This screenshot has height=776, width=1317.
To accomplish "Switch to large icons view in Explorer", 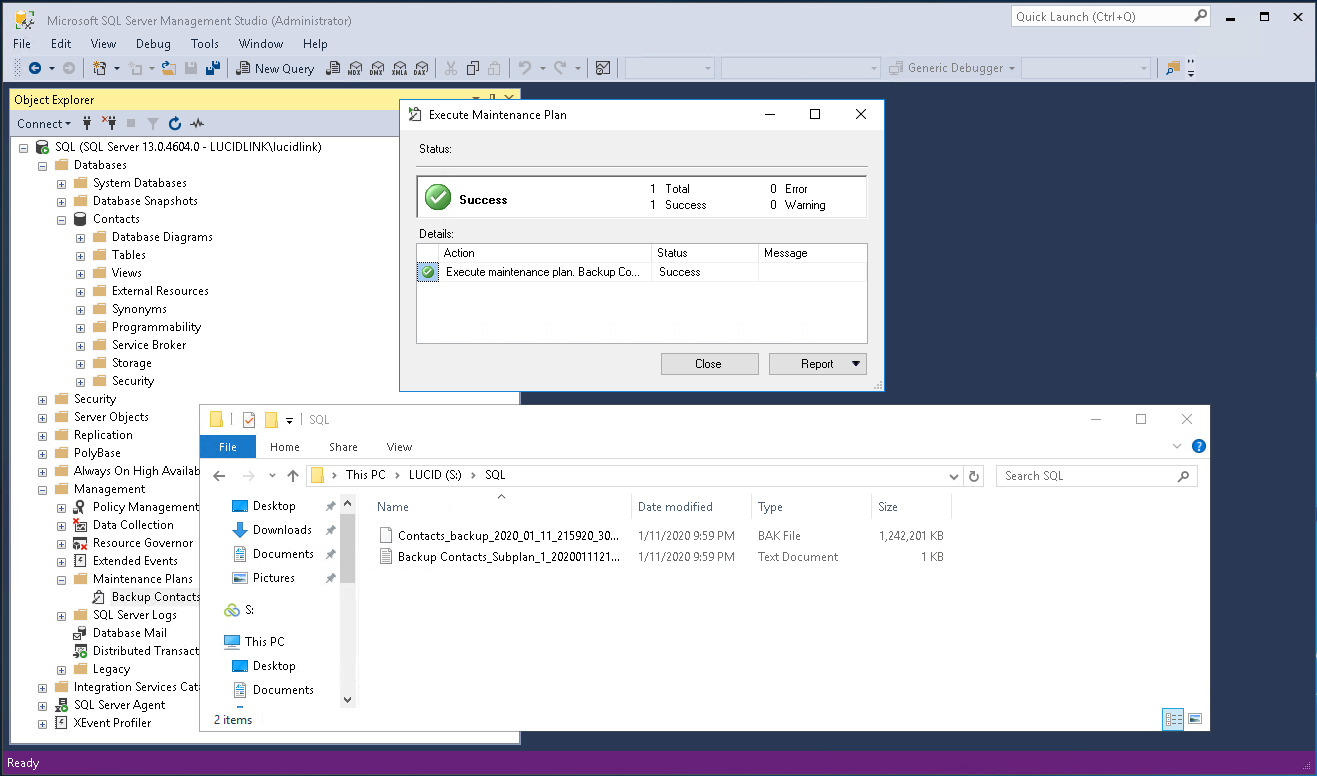I will click(1194, 719).
